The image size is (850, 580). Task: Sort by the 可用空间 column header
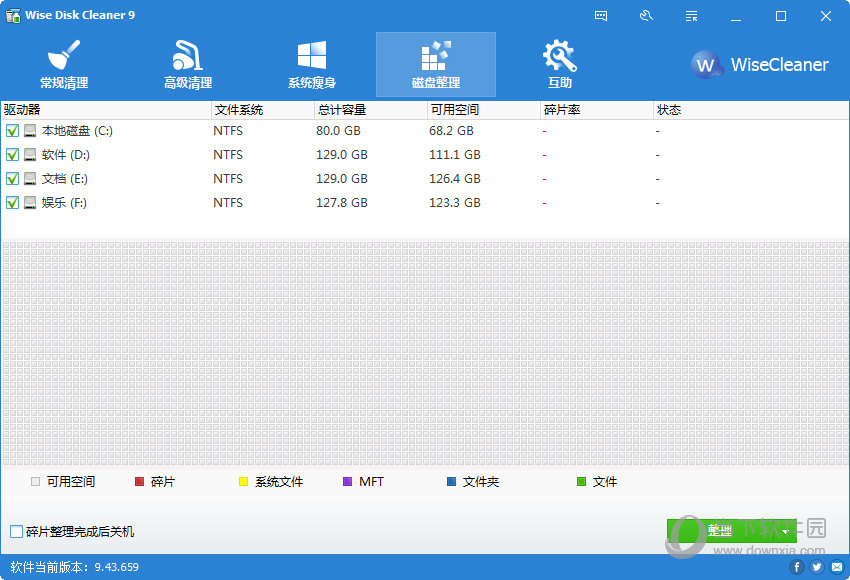point(455,110)
